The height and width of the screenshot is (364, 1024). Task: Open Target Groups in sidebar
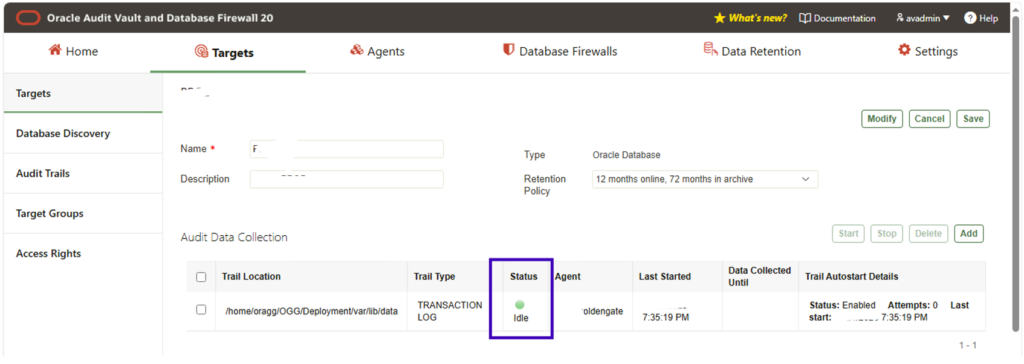[83, 213]
